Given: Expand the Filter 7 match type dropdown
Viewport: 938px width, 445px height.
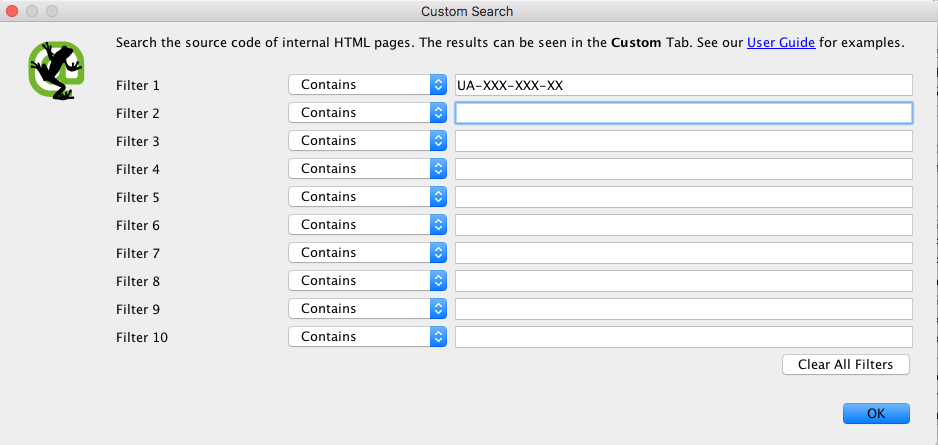Looking at the screenshot, I should [367, 253].
